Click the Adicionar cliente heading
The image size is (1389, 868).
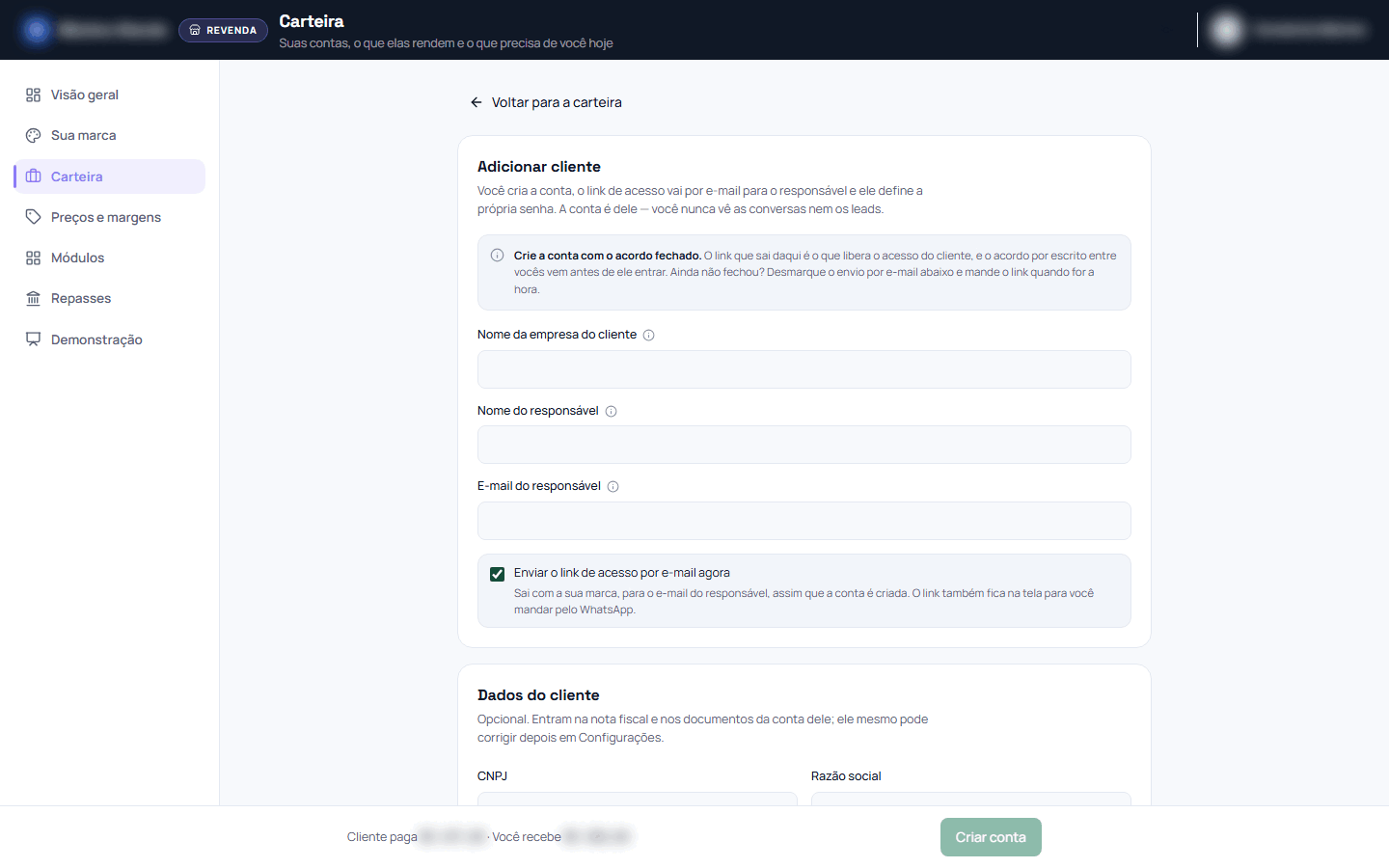click(539, 167)
